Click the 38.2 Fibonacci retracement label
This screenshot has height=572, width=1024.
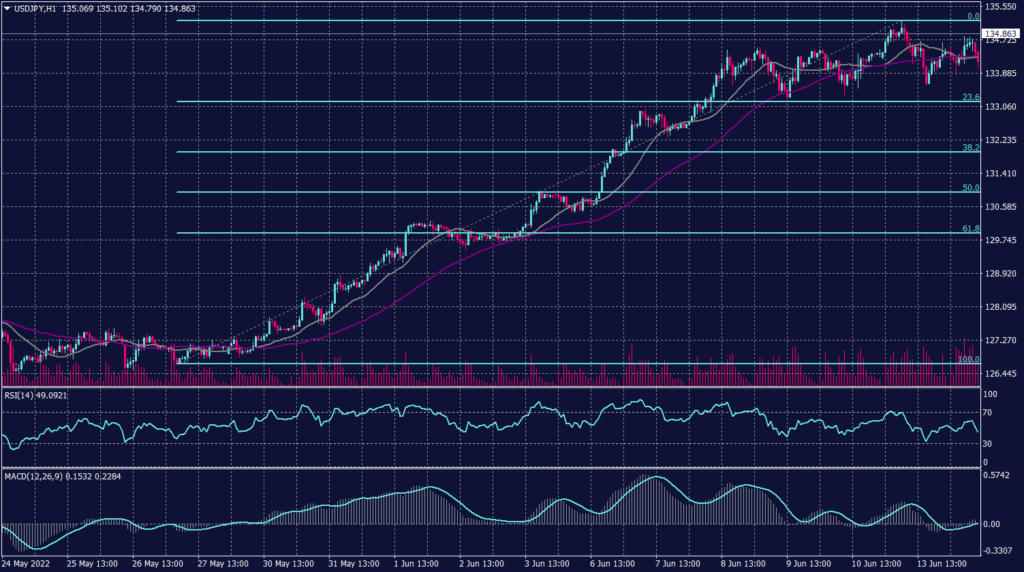969,147
